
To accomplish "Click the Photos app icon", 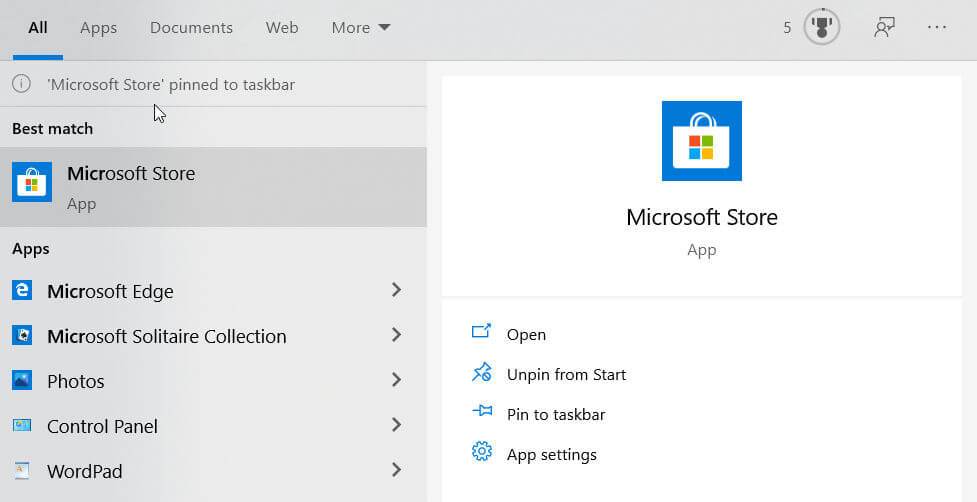I will (22, 380).
